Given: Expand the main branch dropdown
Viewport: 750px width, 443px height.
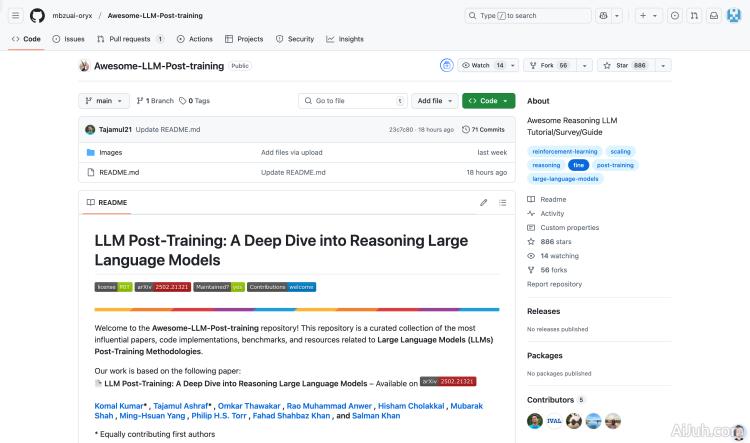Looking at the screenshot, I should 105,101.
